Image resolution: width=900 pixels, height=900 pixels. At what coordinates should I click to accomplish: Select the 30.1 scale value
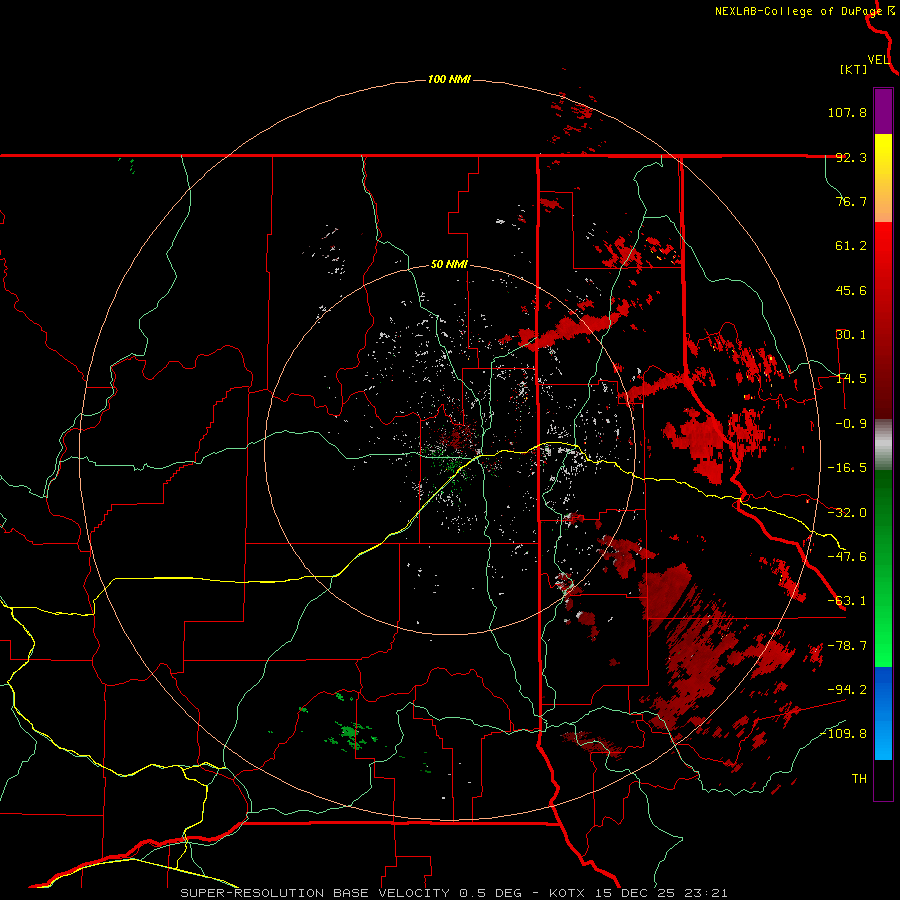pos(851,335)
